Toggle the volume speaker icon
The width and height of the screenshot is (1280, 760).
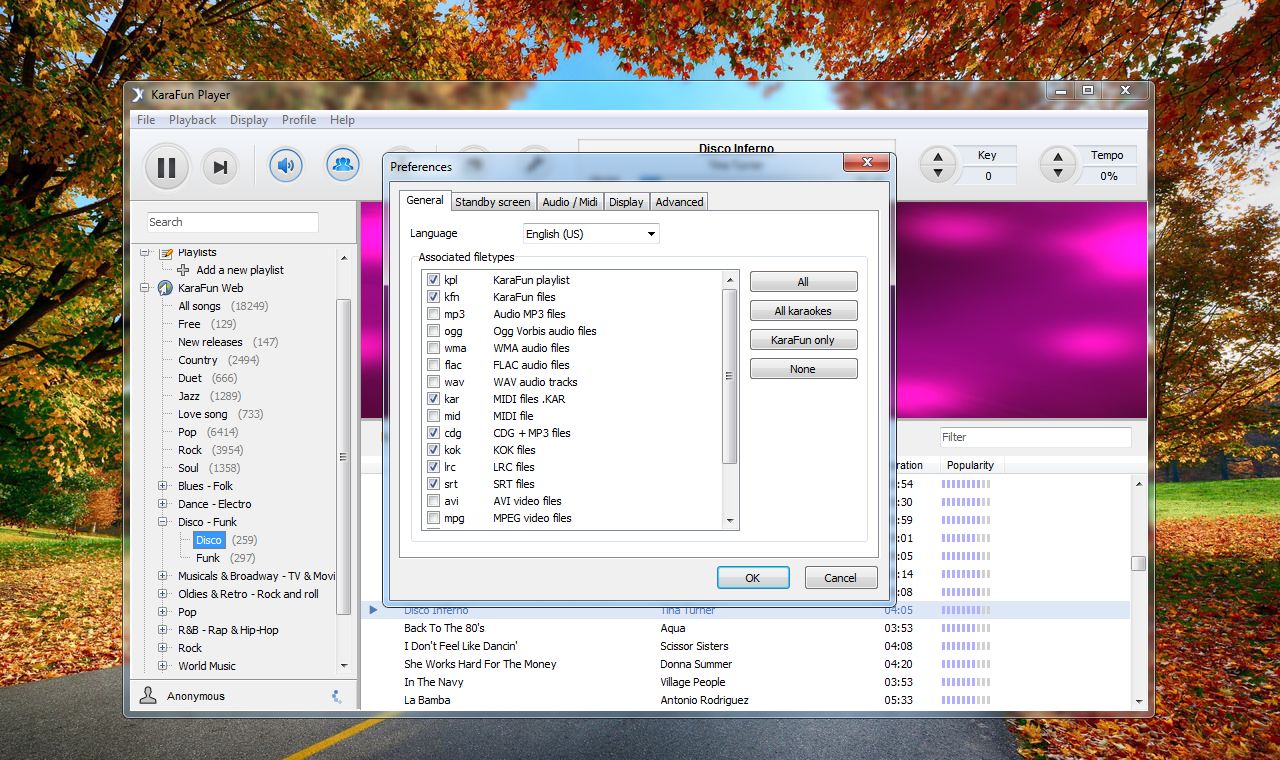point(286,164)
